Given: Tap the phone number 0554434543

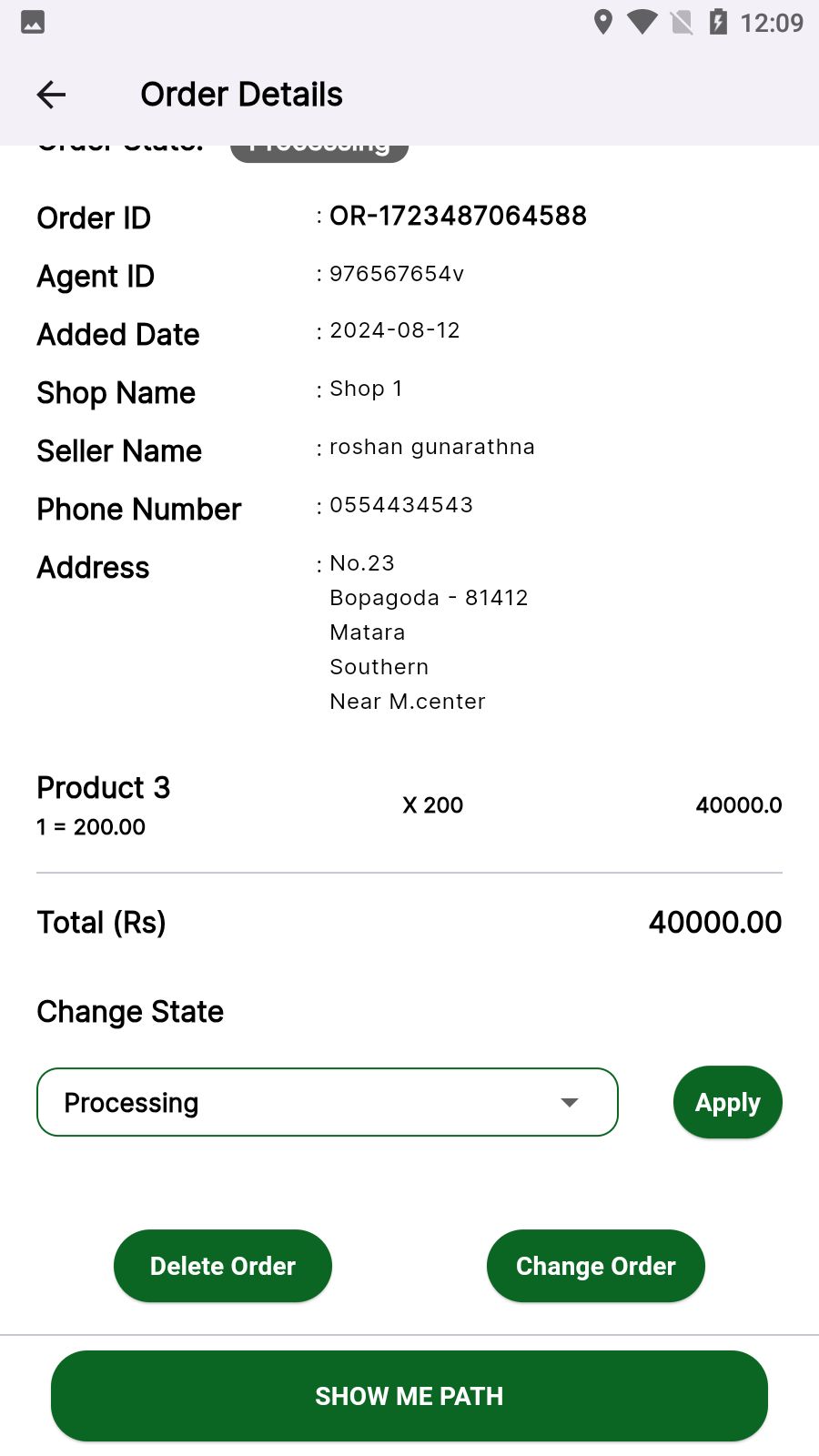Looking at the screenshot, I should [401, 505].
